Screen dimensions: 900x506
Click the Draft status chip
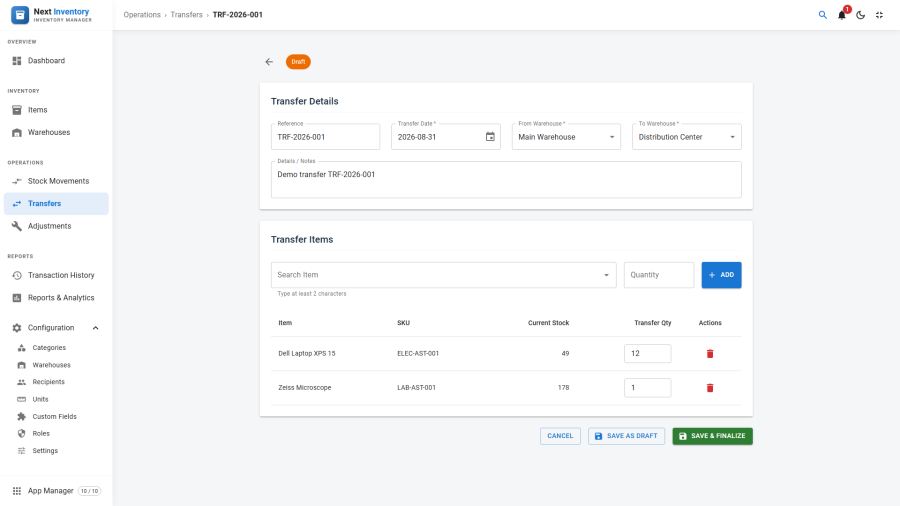pos(298,61)
